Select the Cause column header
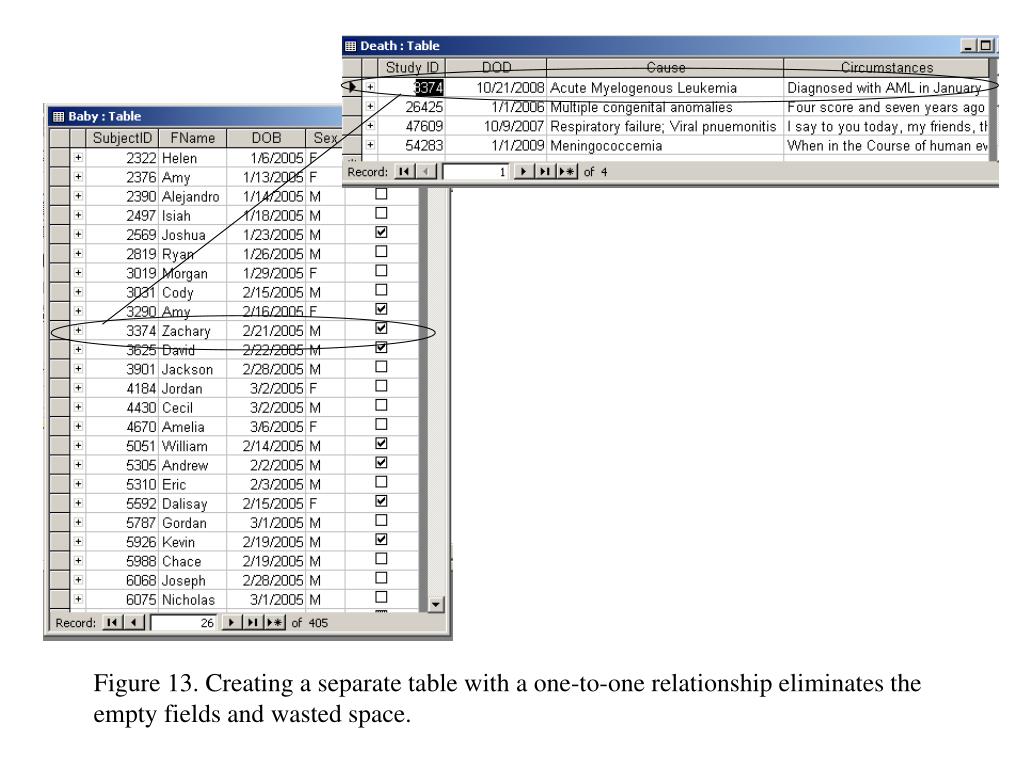Screen dimensions: 1024x768 (665, 67)
